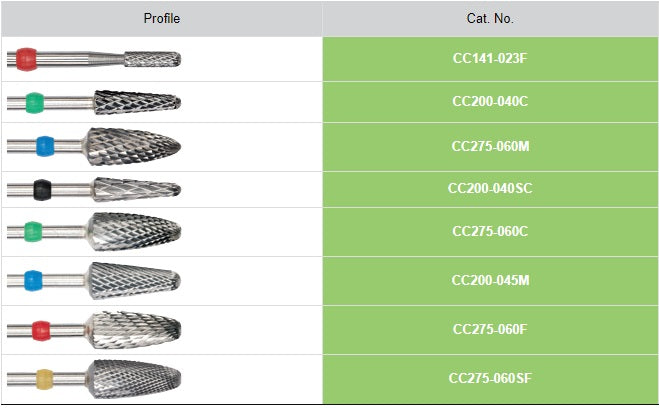Click catalog number CC275-060C

pyautogui.click(x=490, y=232)
